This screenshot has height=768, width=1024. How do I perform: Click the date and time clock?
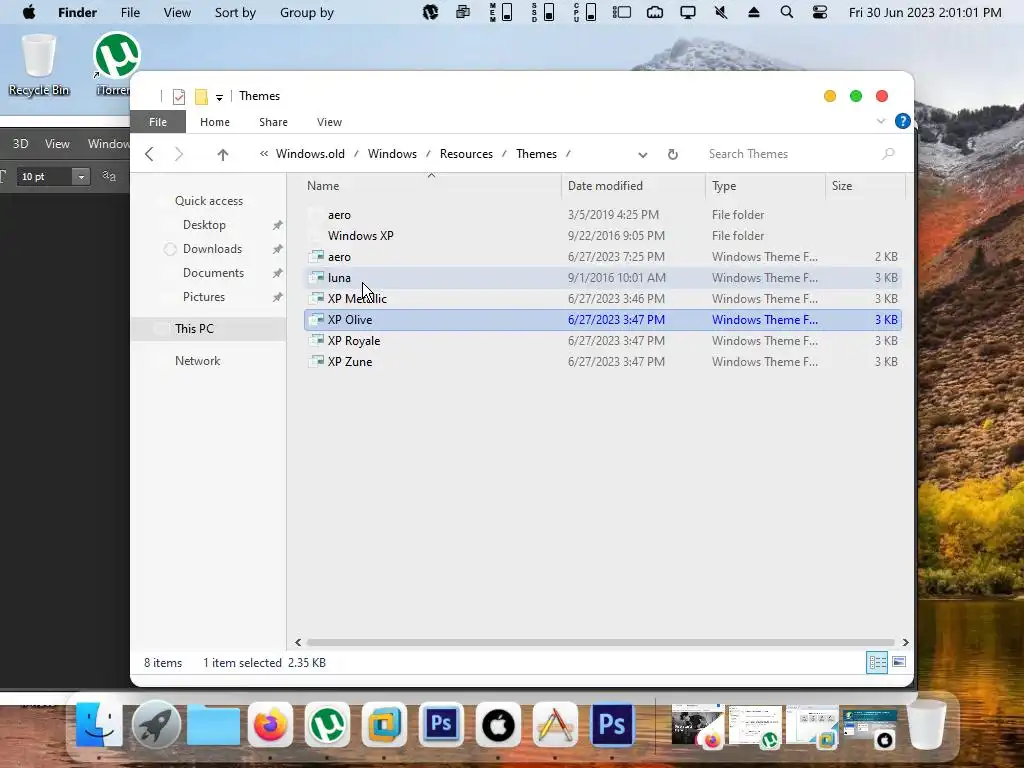925,12
